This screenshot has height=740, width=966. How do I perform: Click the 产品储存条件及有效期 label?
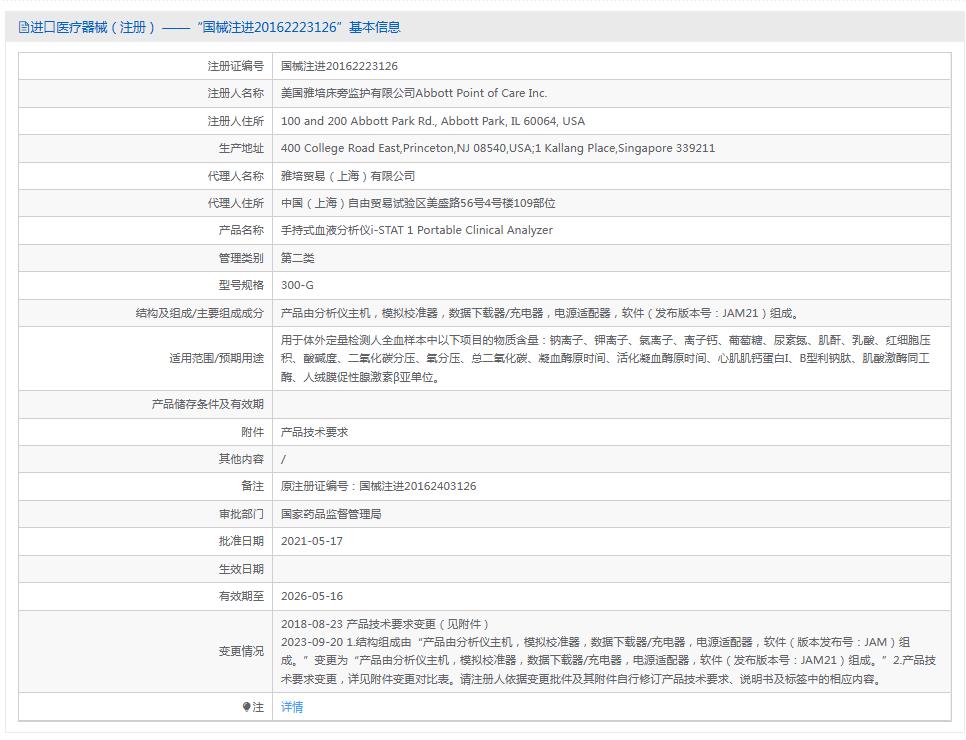[208, 404]
